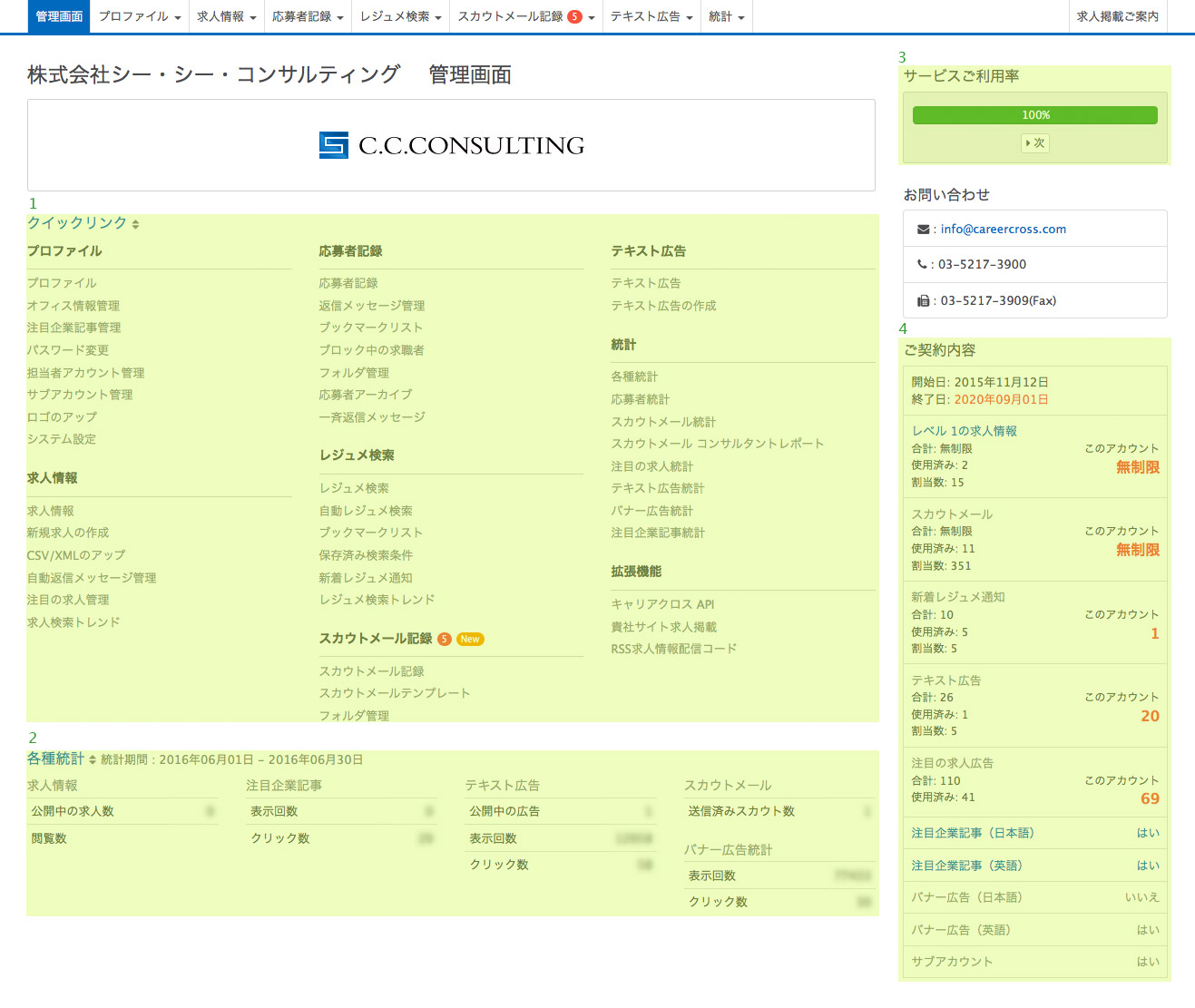Open the 応募者統計 link

click(x=641, y=400)
